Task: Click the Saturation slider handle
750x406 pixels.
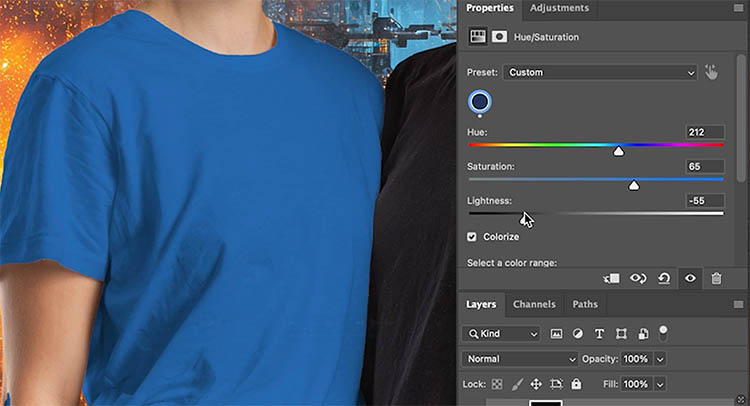Action: click(634, 186)
